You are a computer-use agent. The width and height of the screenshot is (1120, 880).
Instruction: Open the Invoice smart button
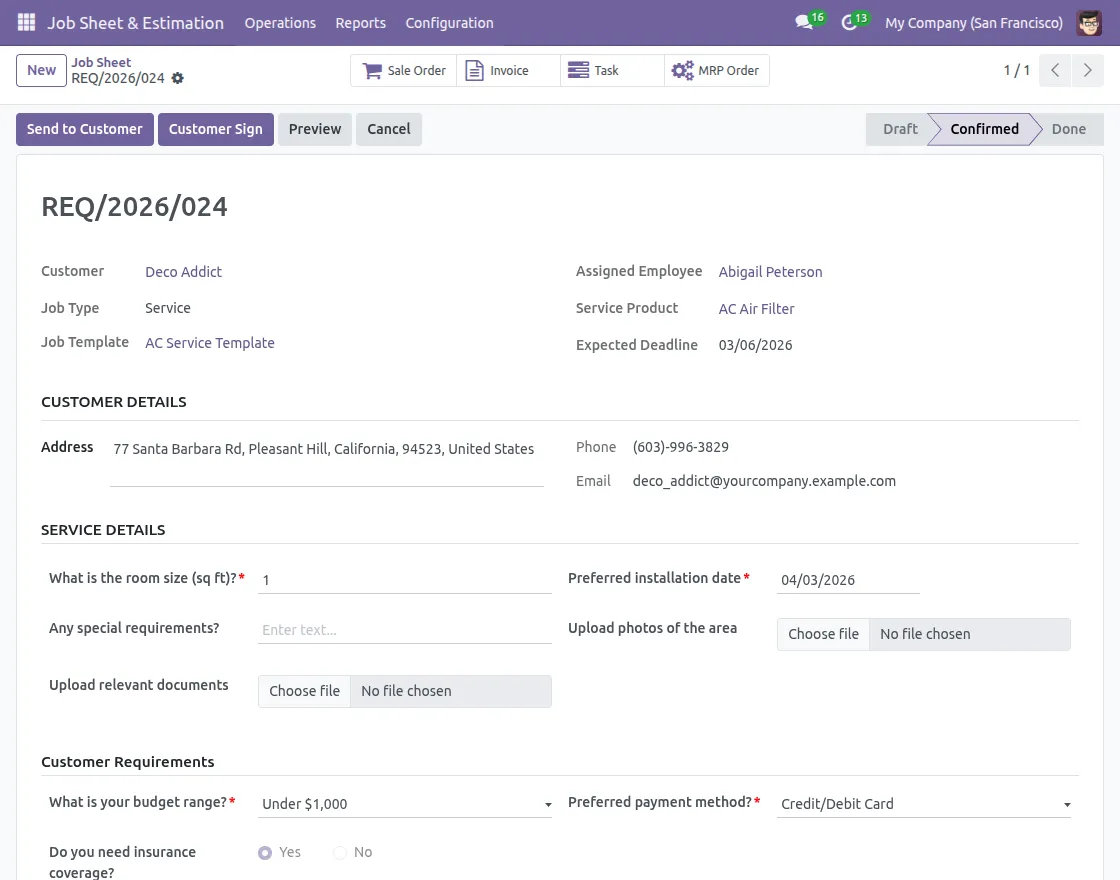[x=508, y=71]
